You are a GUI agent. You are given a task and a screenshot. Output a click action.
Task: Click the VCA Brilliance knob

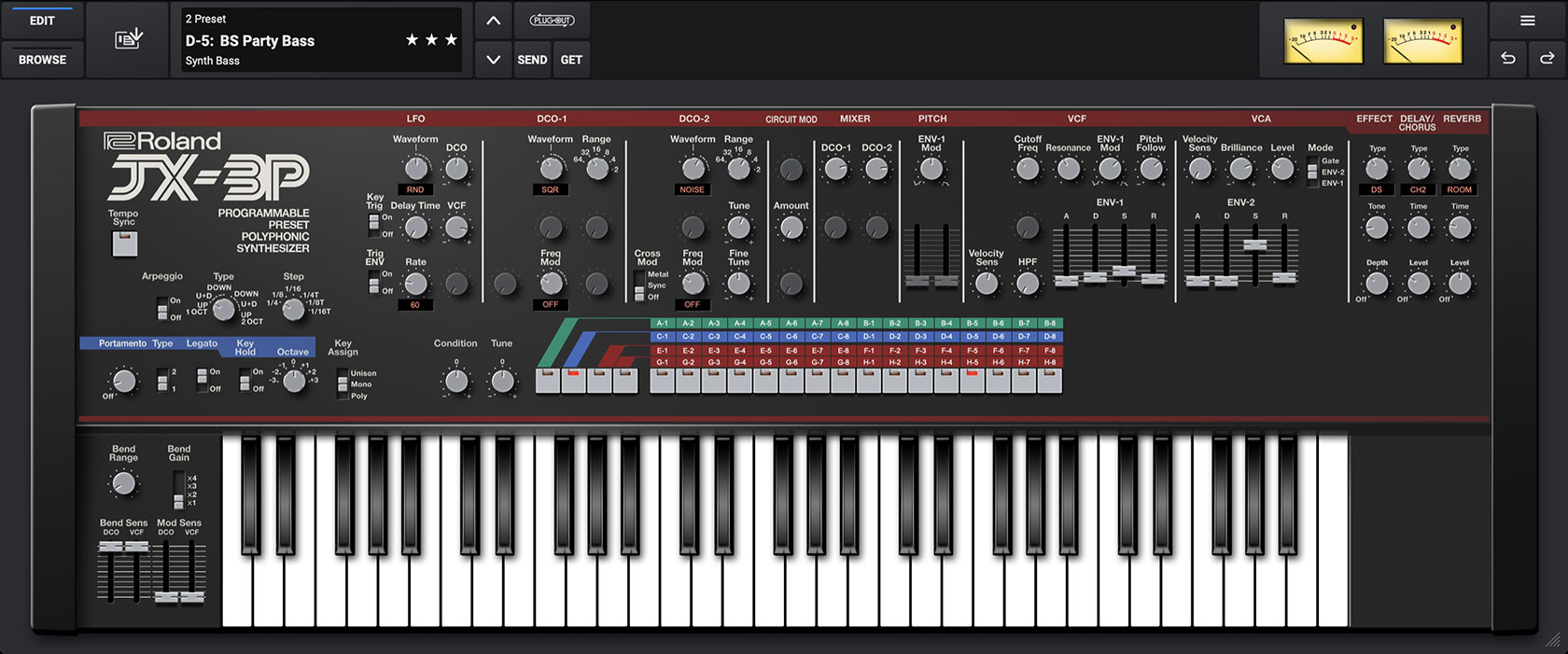[x=1240, y=169]
